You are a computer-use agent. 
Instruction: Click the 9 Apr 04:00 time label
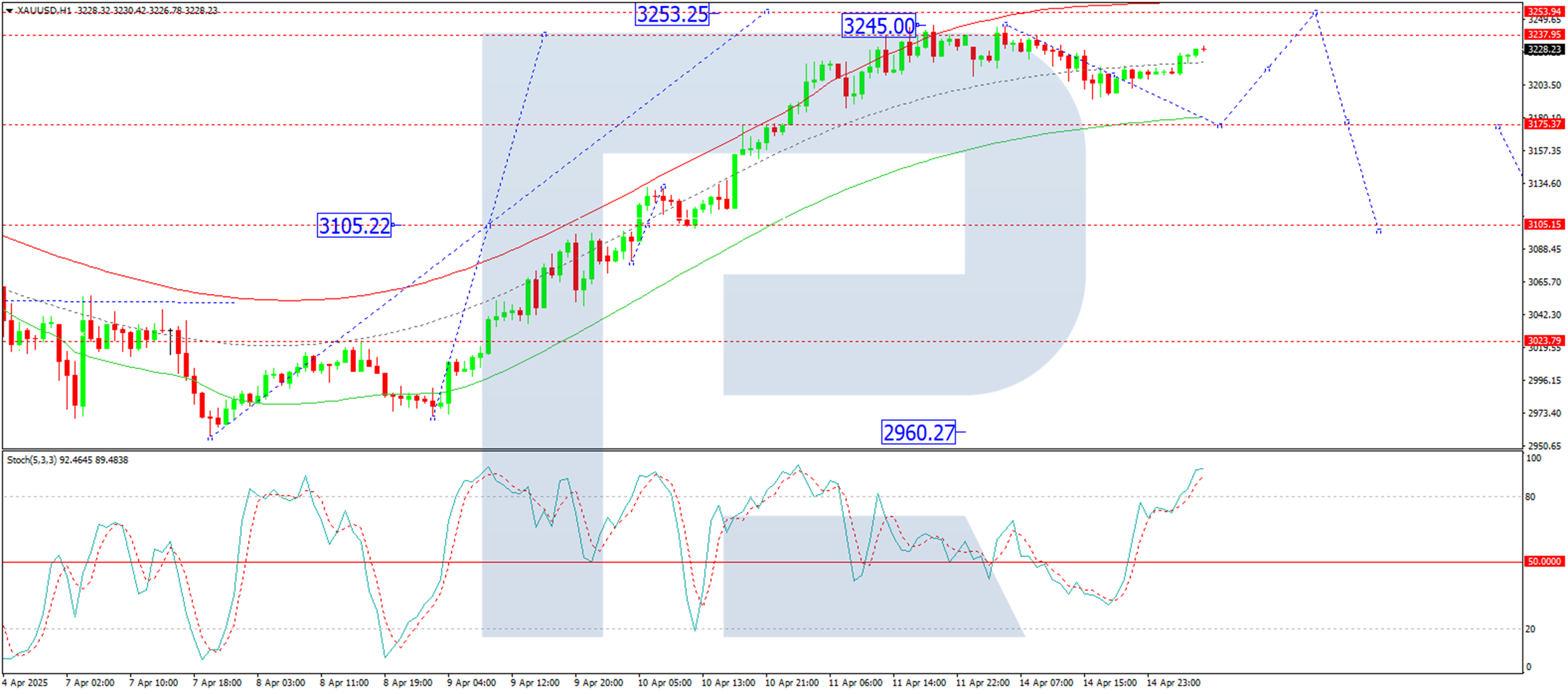tap(471, 683)
